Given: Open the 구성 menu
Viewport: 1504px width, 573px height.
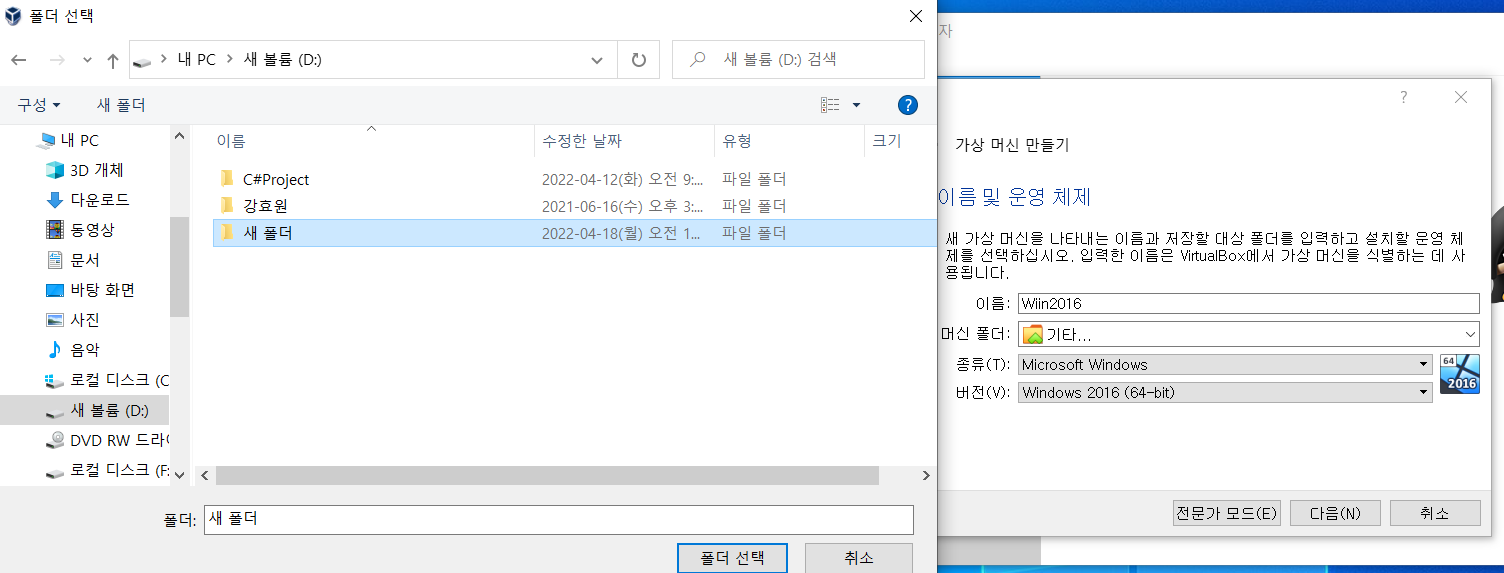Looking at the screenshot, I should 39,105.
